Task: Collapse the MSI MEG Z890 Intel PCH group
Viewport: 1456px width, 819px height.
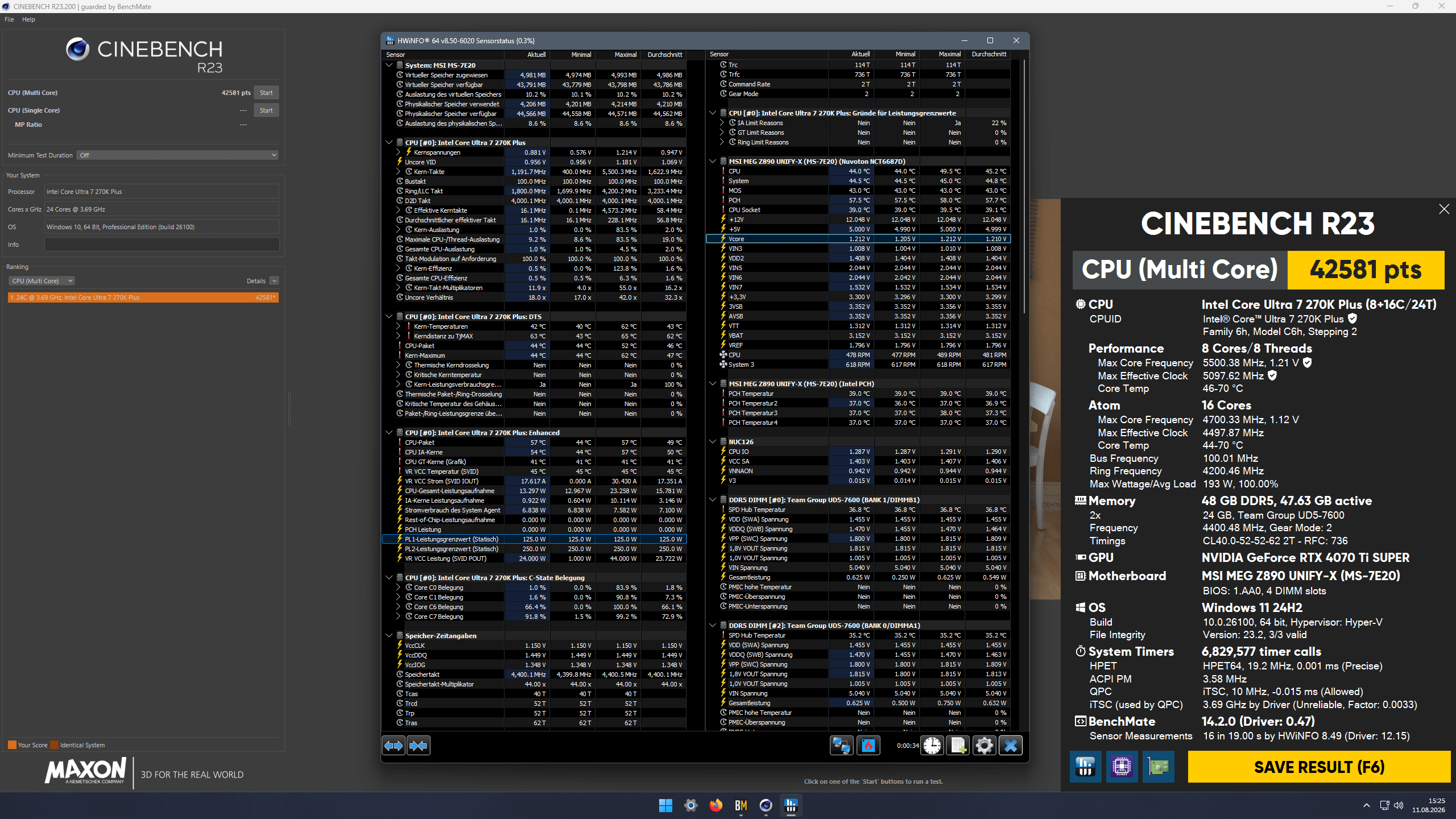Action: coord(712,384)
